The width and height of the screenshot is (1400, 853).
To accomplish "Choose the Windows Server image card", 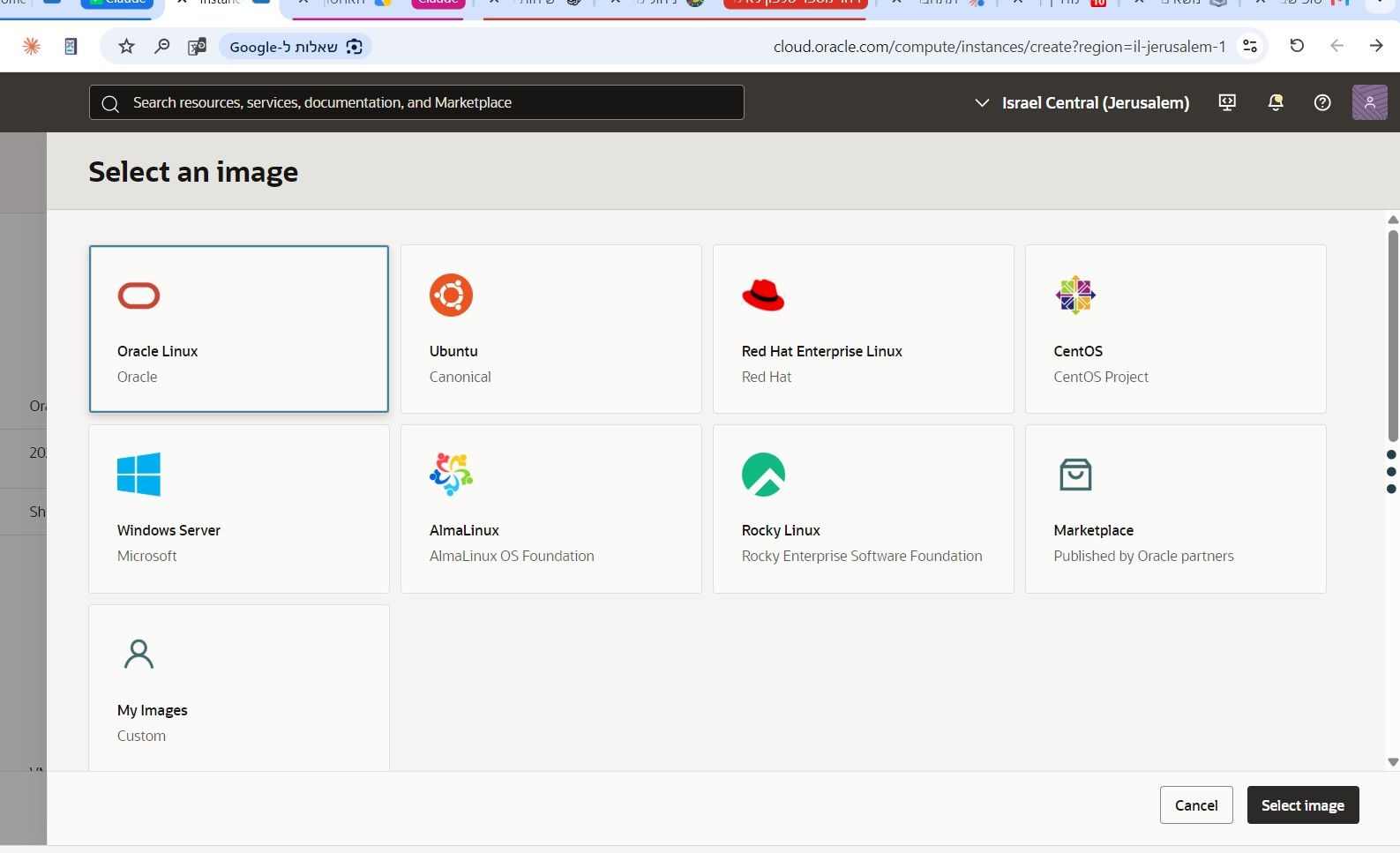I will coord(238,509).
